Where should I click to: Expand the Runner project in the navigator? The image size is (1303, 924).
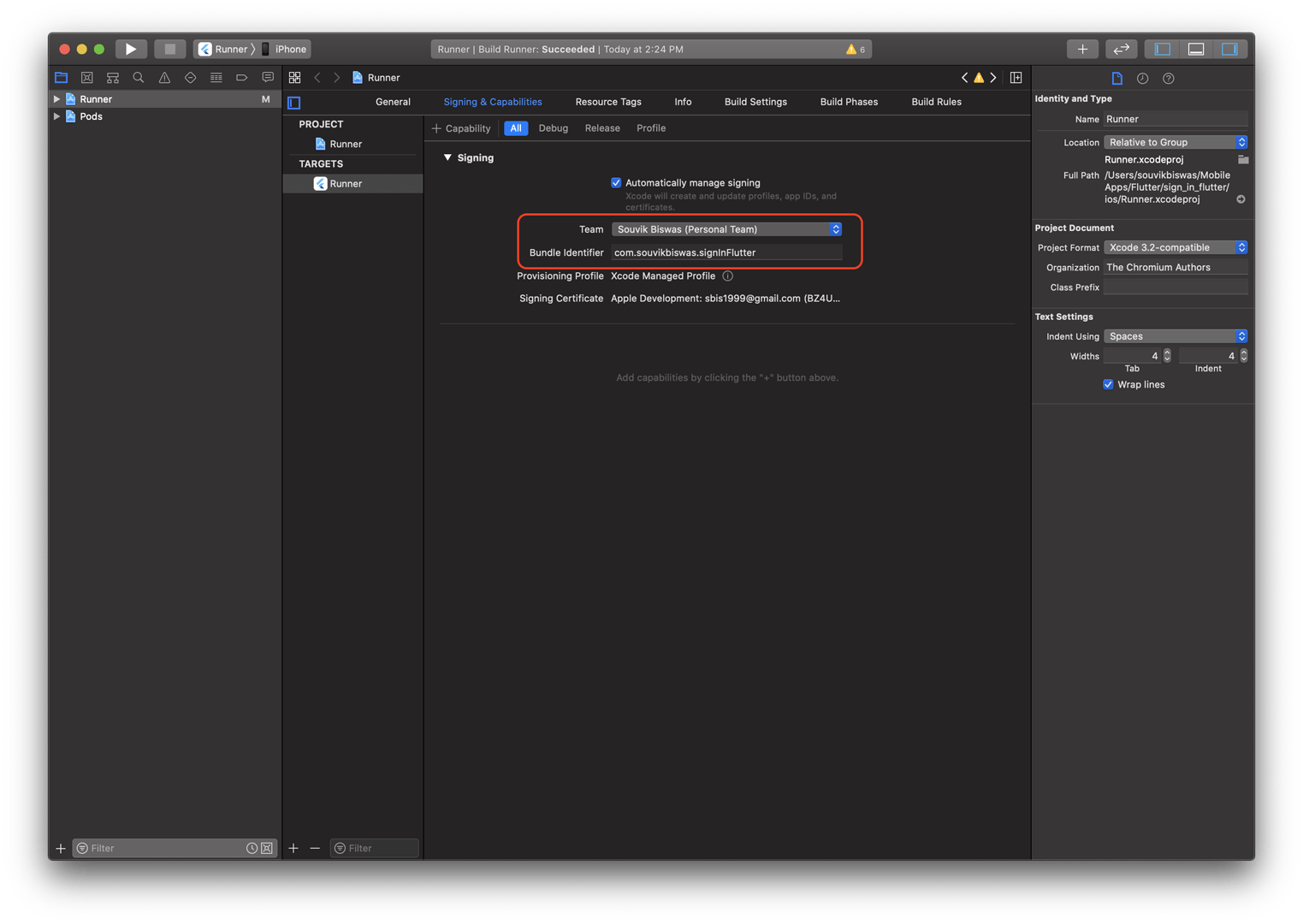click(56, 99)
